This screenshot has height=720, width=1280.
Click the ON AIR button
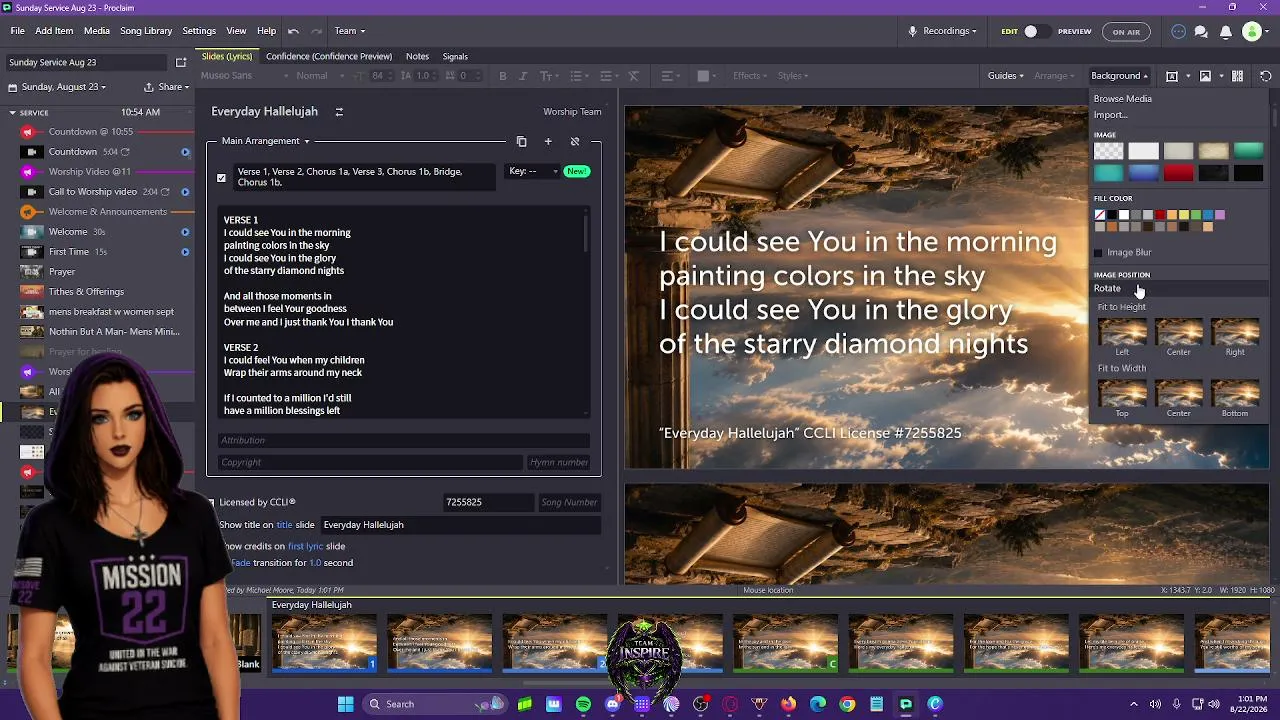point(1126,31)
